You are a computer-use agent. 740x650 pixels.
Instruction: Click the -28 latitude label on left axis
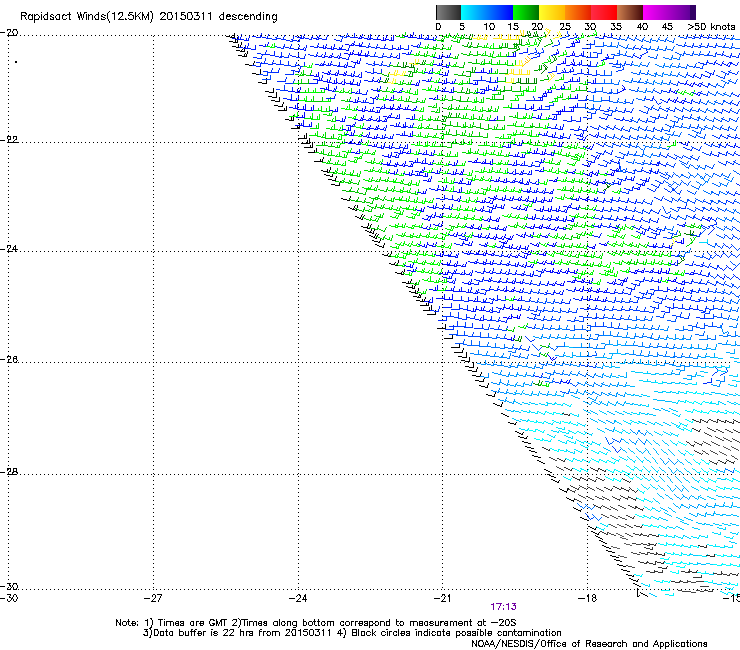click(9, 472)
